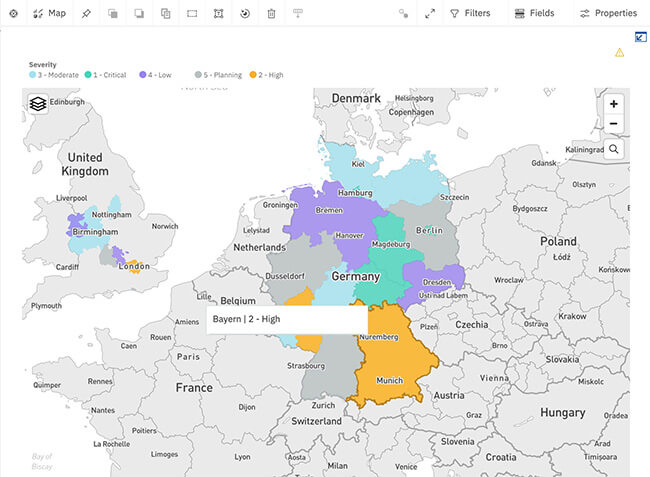The width and height of the screenshot is (650, 477).
Task: Click the blue collapse panel icon
Action: pos(640,38)
